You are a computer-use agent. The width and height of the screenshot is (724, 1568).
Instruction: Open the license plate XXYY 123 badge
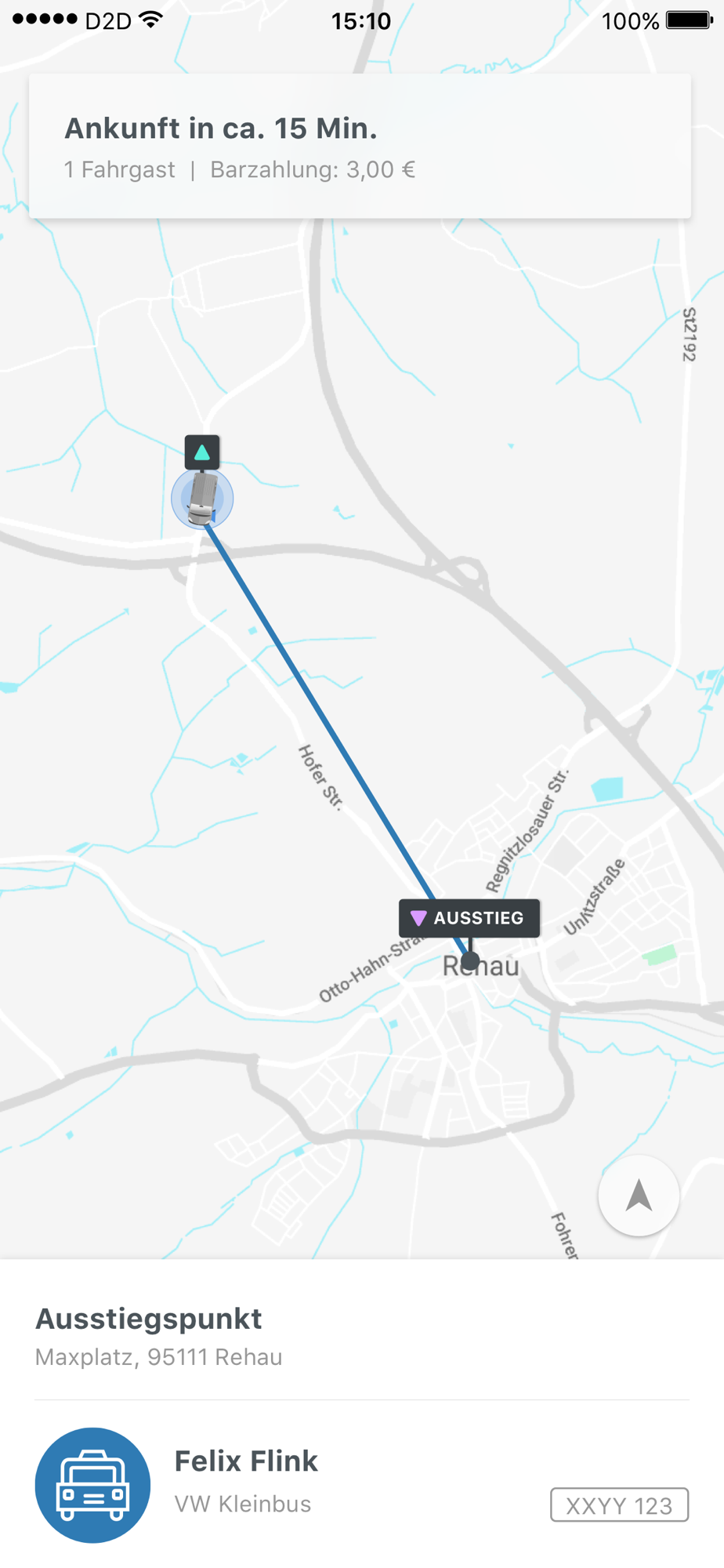619,1504
